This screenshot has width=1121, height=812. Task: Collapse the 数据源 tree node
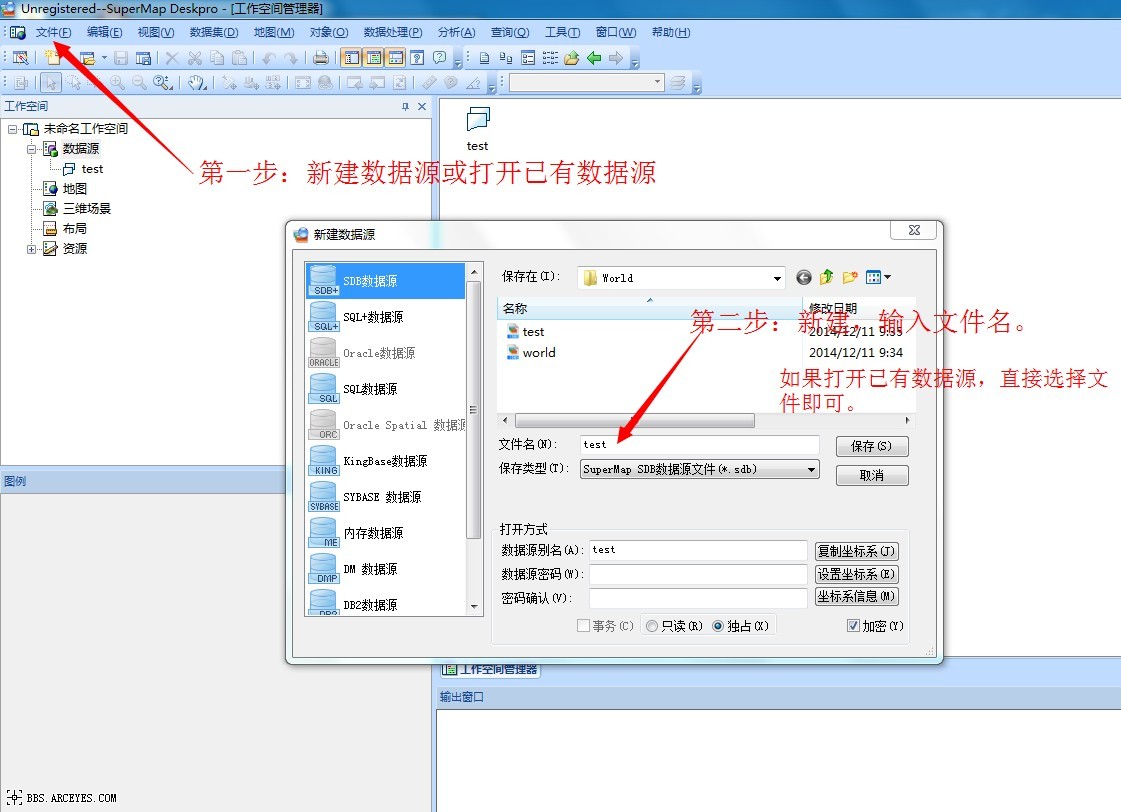tap(31, 149)
